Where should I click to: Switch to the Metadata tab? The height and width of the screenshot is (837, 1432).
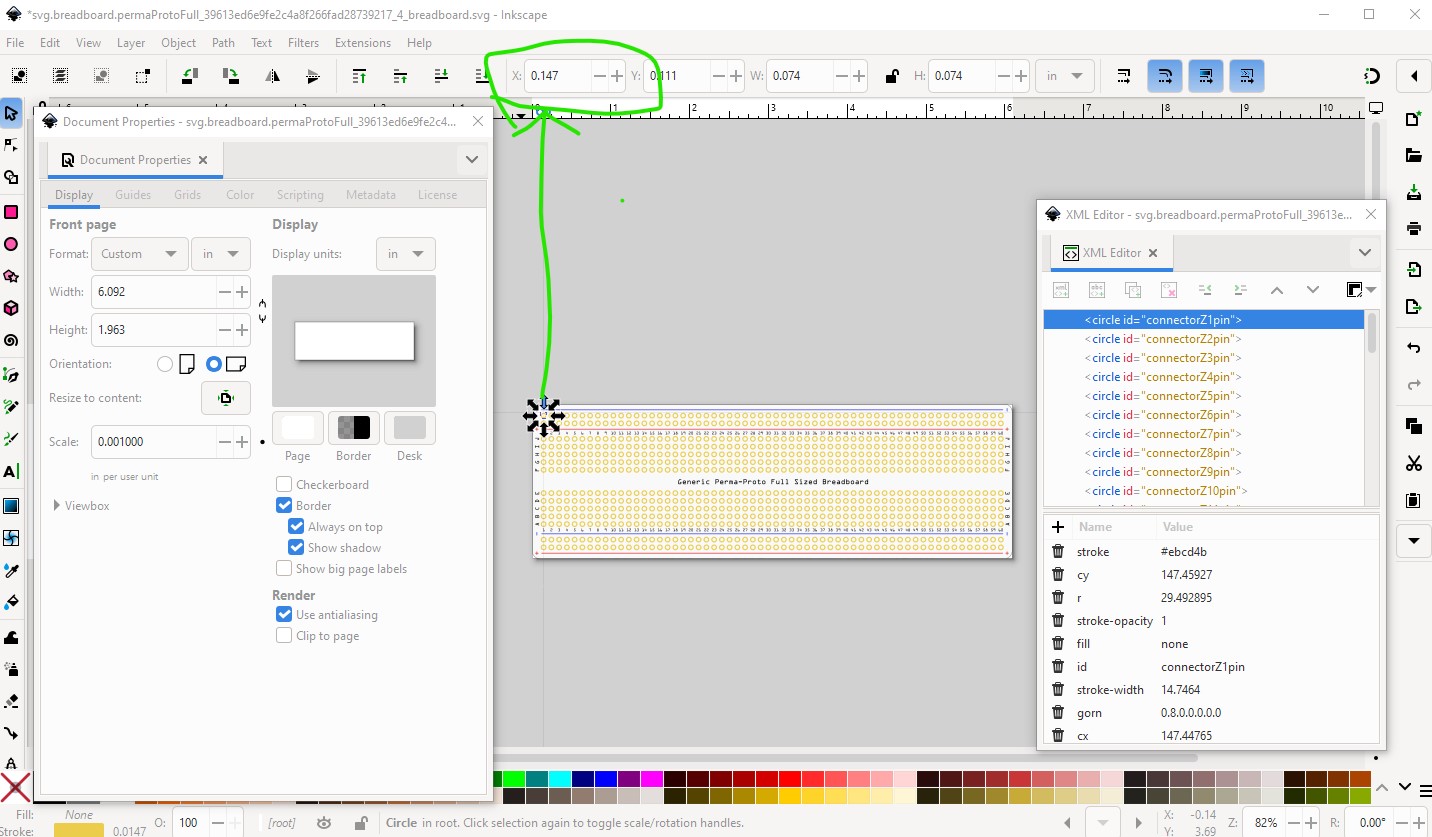coord(371,195)
